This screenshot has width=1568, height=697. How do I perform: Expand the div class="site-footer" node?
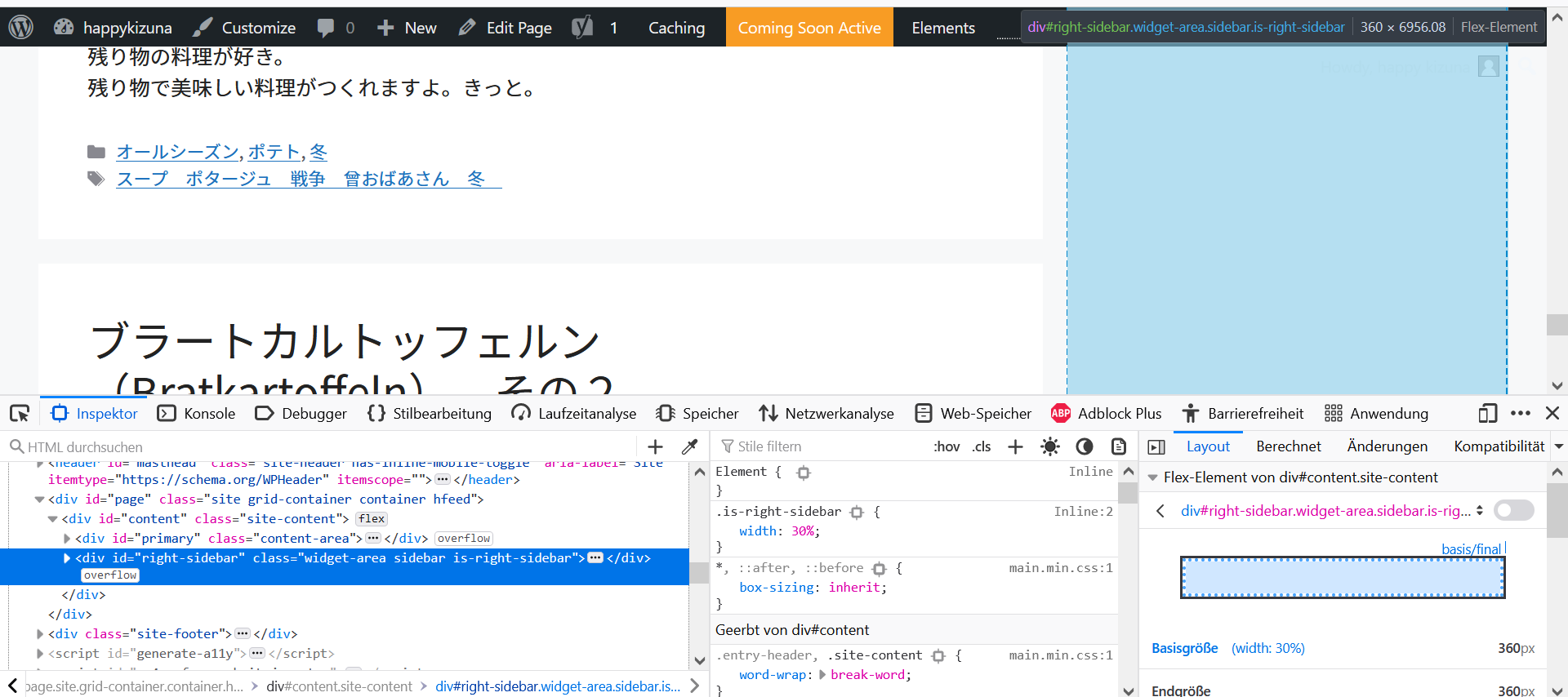40,633
